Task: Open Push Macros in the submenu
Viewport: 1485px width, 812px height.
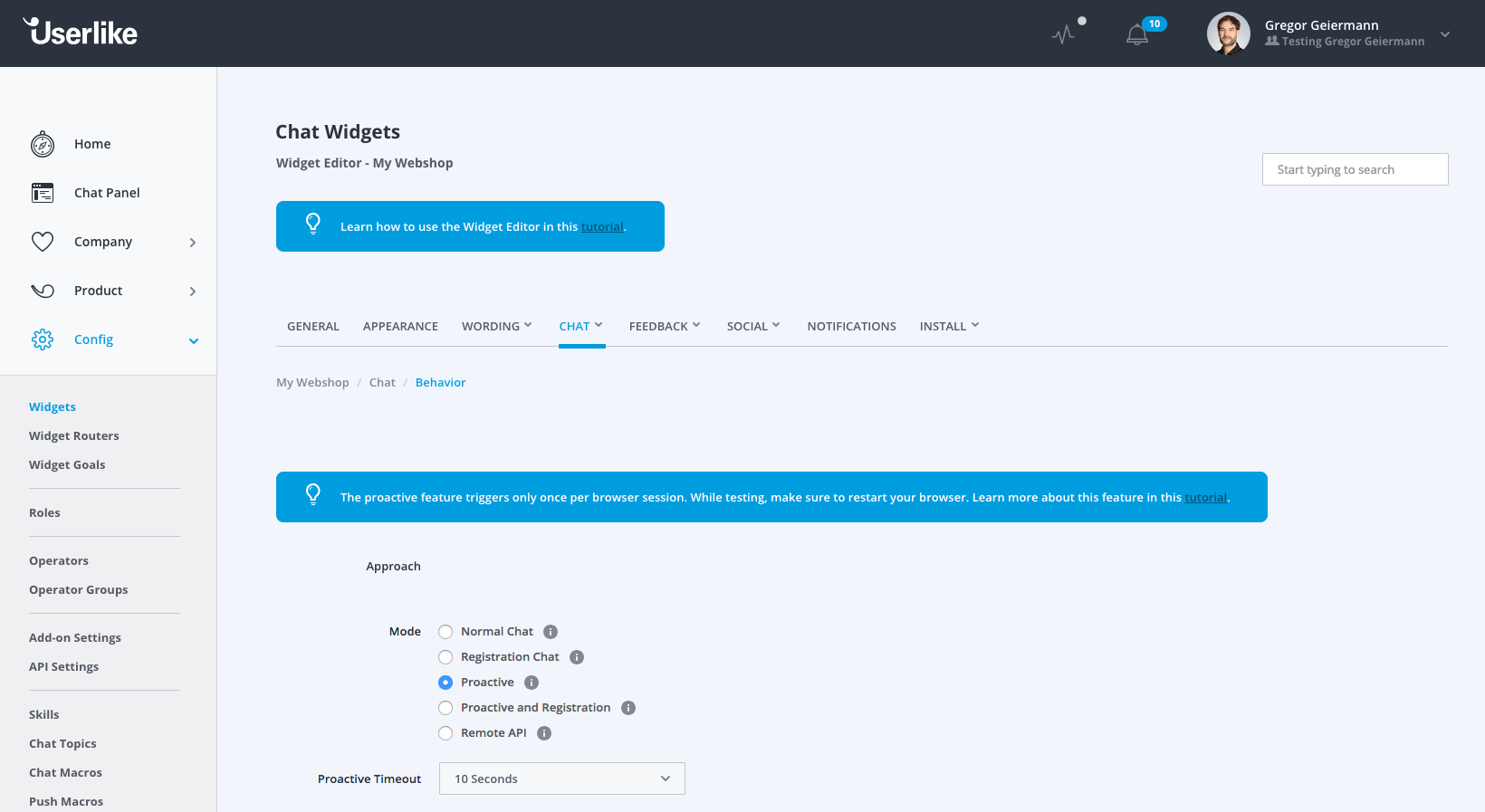Action: (66, 802)
